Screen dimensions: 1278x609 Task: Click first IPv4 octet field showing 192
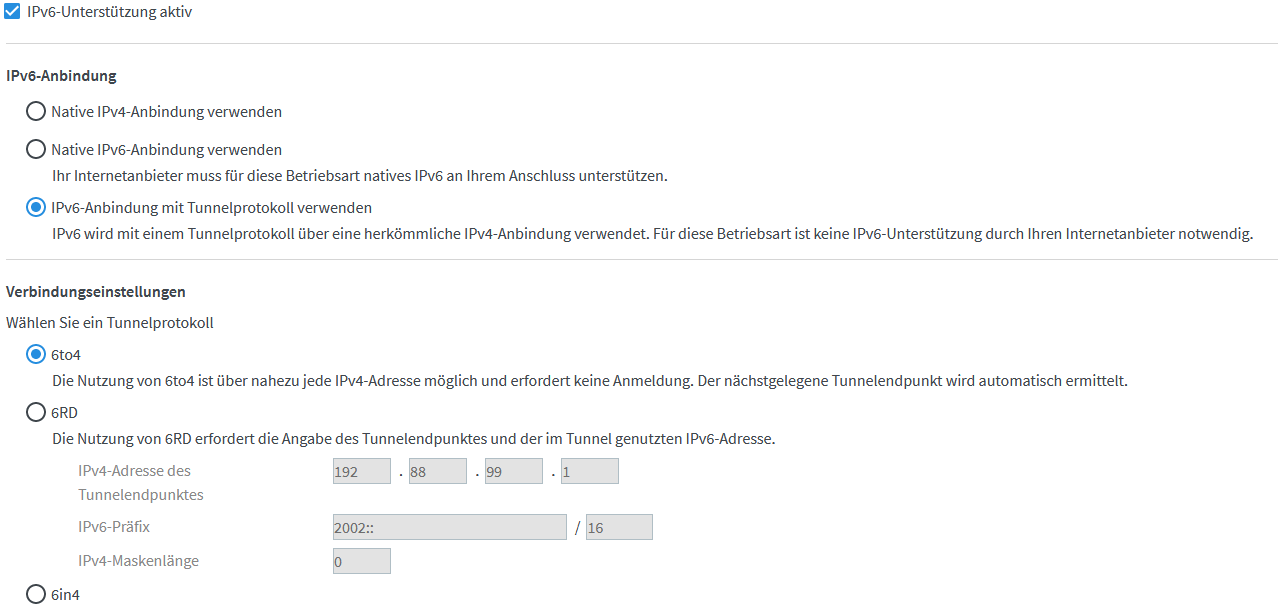click(x=362, y=471)
